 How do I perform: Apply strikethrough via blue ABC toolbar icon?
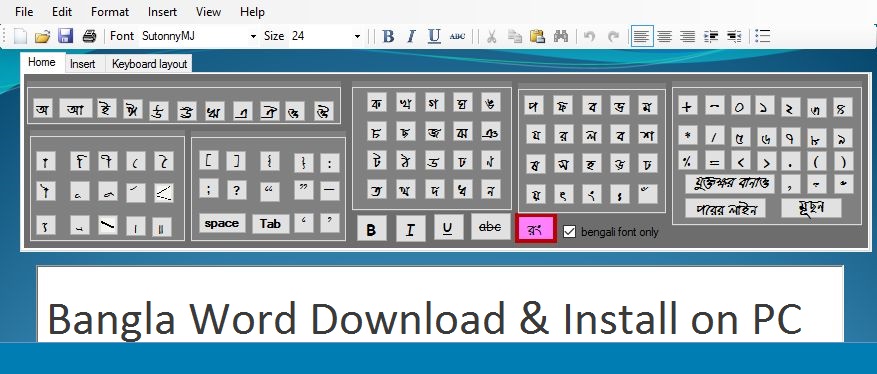coord(457,37)
